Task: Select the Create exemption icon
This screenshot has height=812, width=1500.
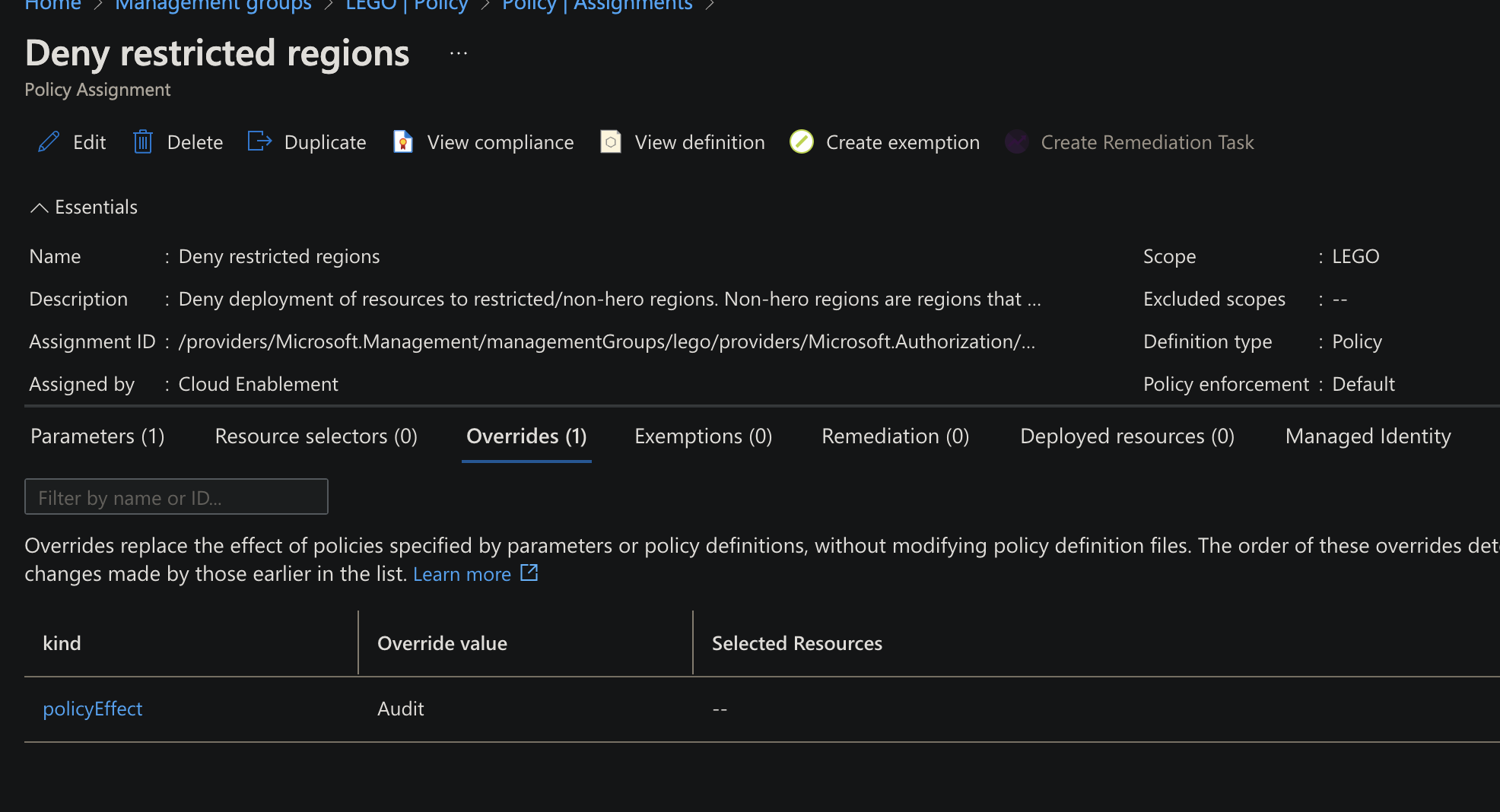Action: click(x=802, y=142)
